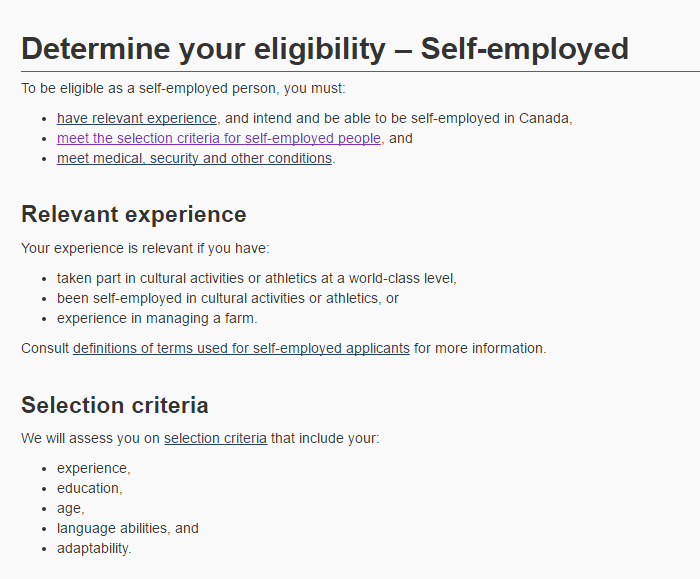Click the 'education,' list item
700x579 pixels.
click(90, 488)
